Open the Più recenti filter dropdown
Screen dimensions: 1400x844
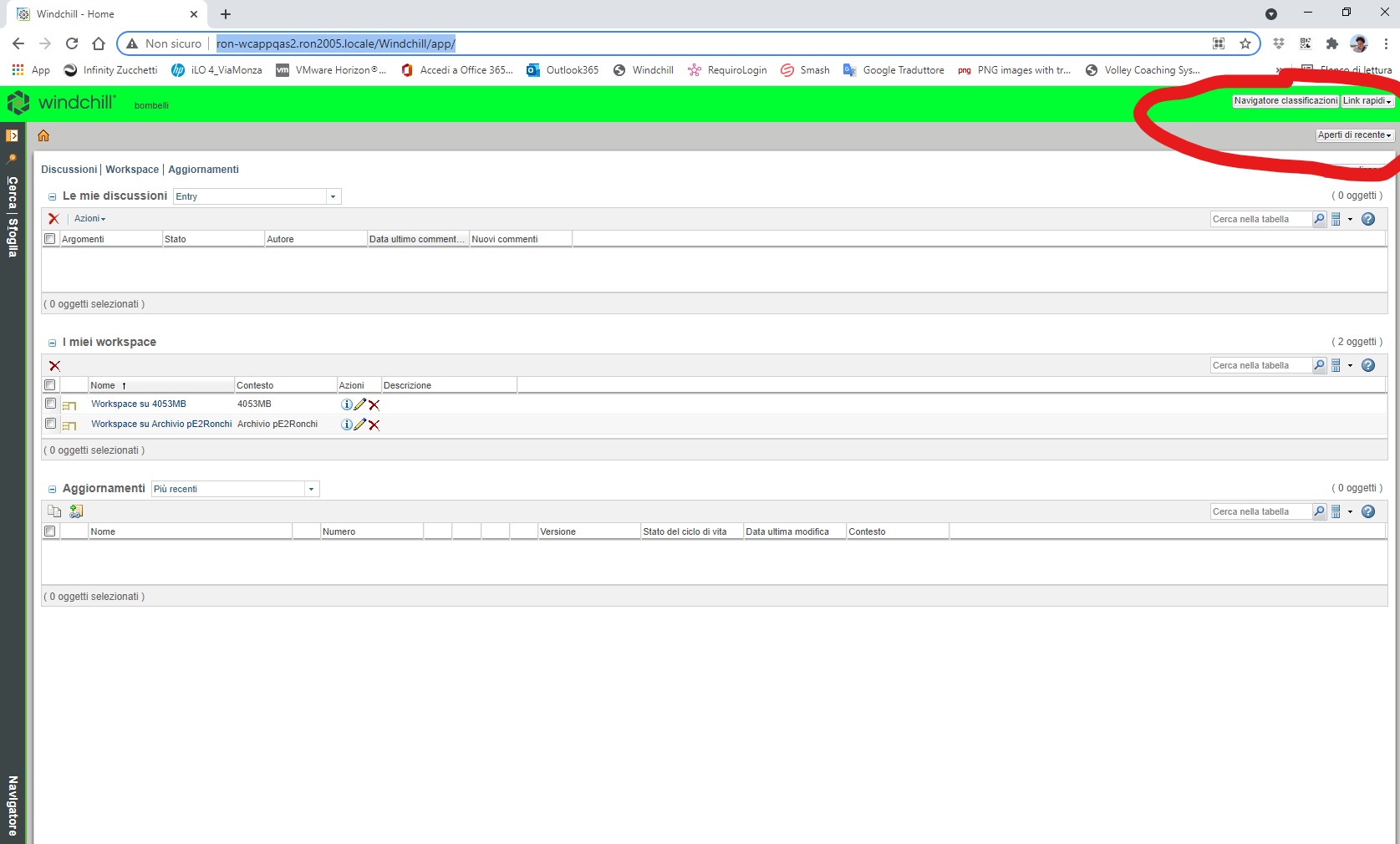point(310,489)
